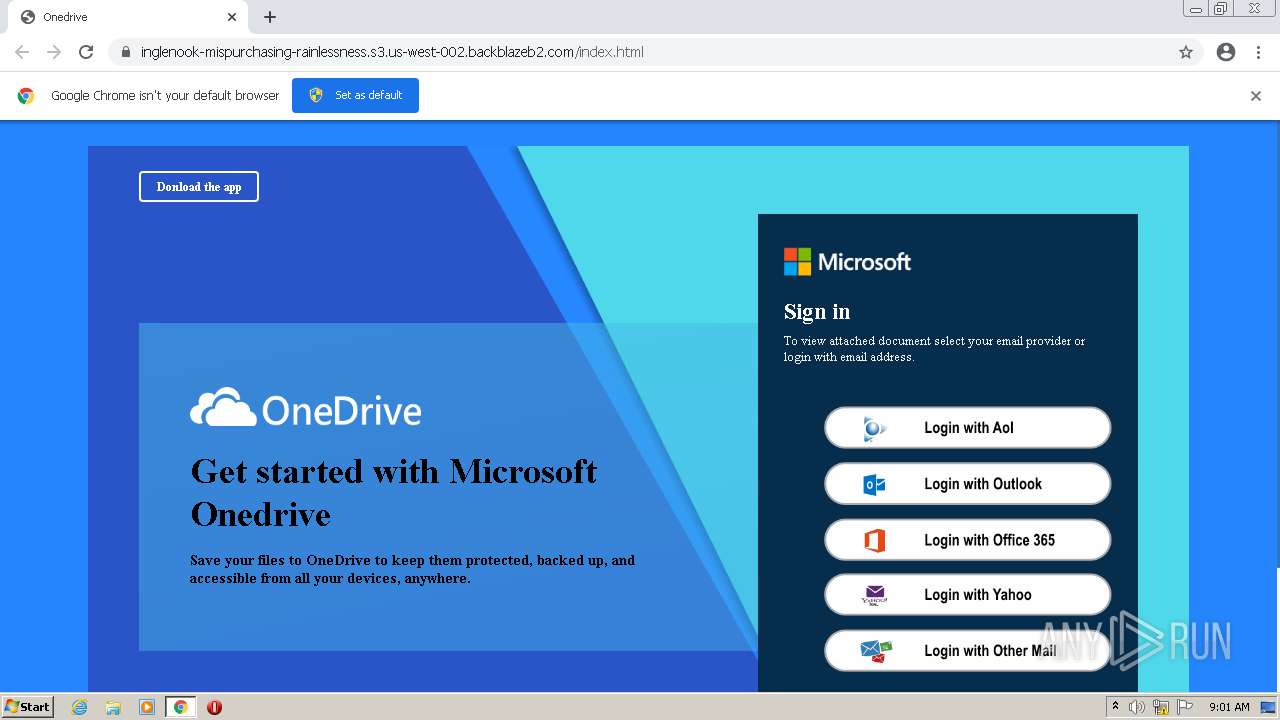Click the Save your files to OneDrive paragraph
Image resolution: width=1280 pixels, height=720 pixels.
[412, 569]
